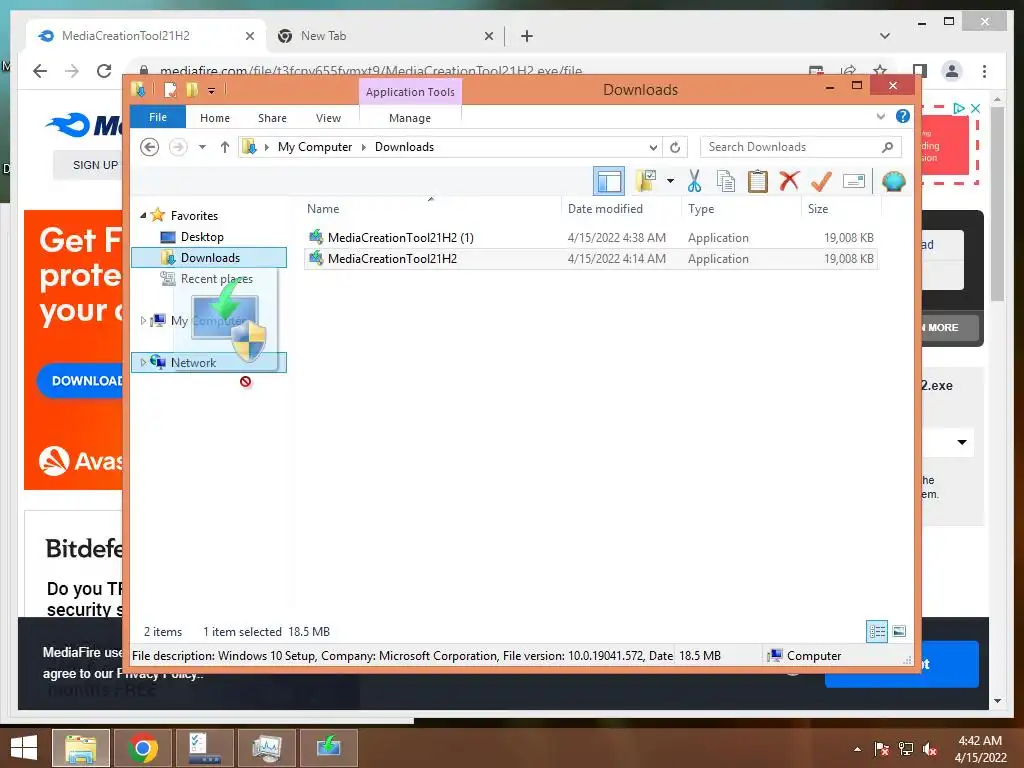Open Chrome from the taskbar
This screenshot has width=1024, height=768.
(143, 748)
